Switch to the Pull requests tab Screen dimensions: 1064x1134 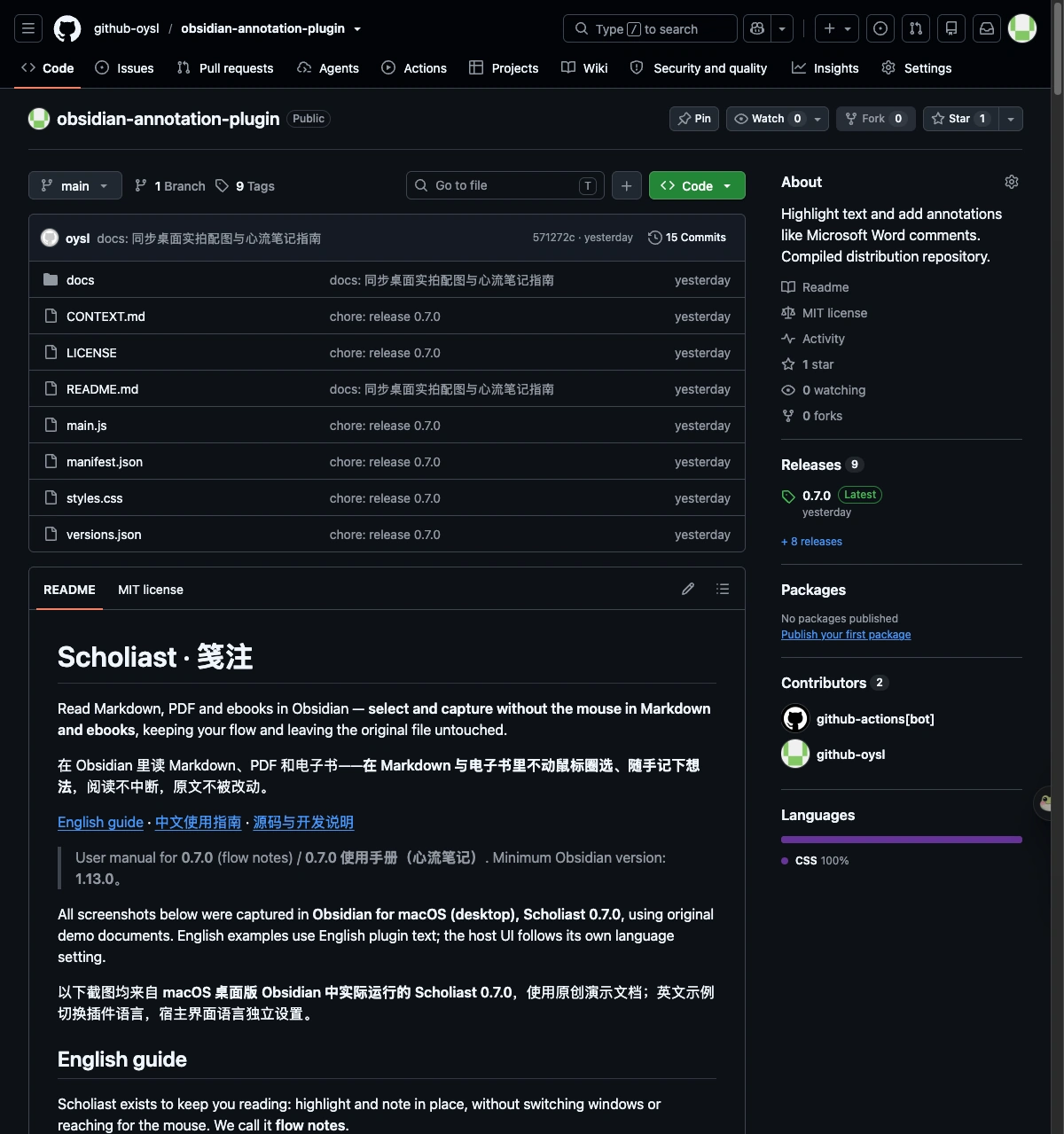point(225,68)
